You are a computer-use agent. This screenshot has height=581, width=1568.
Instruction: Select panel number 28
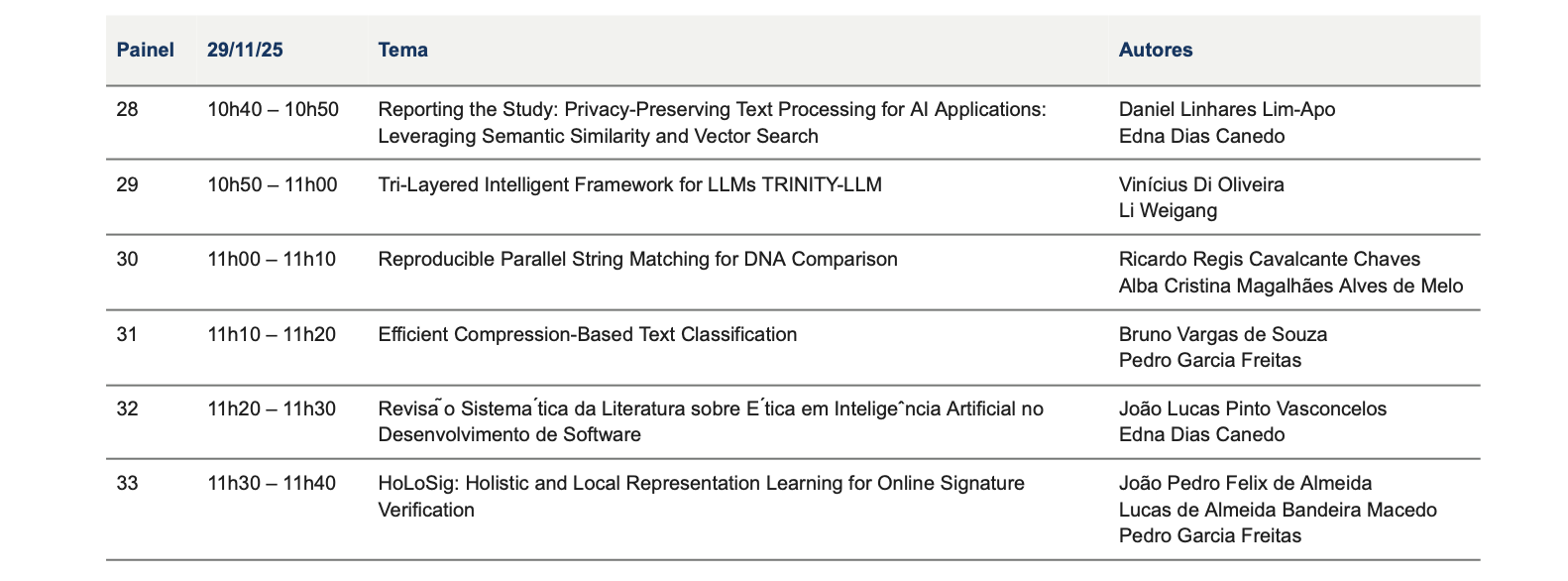(x=127, y=109)
